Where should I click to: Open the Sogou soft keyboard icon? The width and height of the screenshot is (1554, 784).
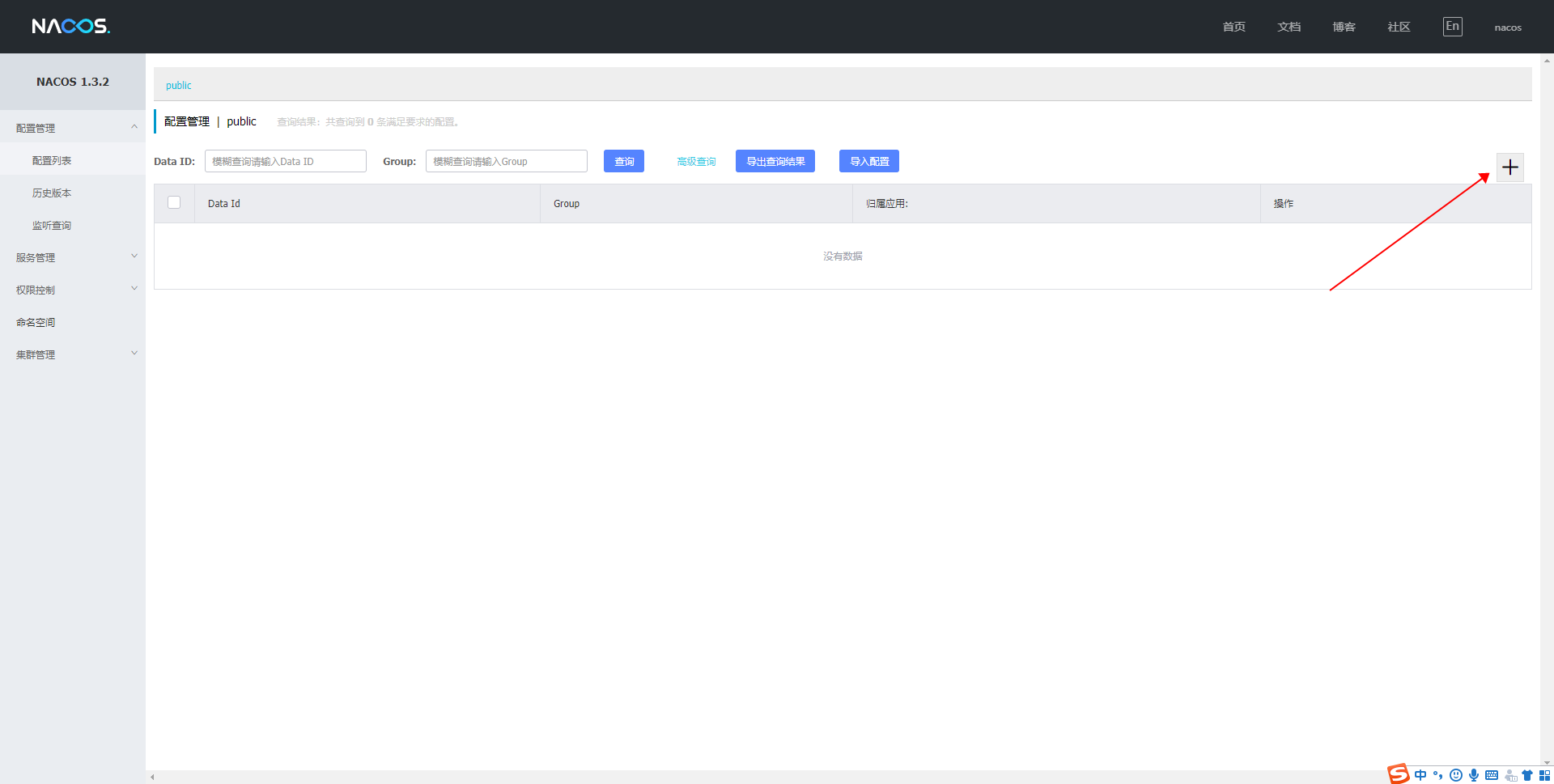pyautogui.click(x=1492, y=775)
